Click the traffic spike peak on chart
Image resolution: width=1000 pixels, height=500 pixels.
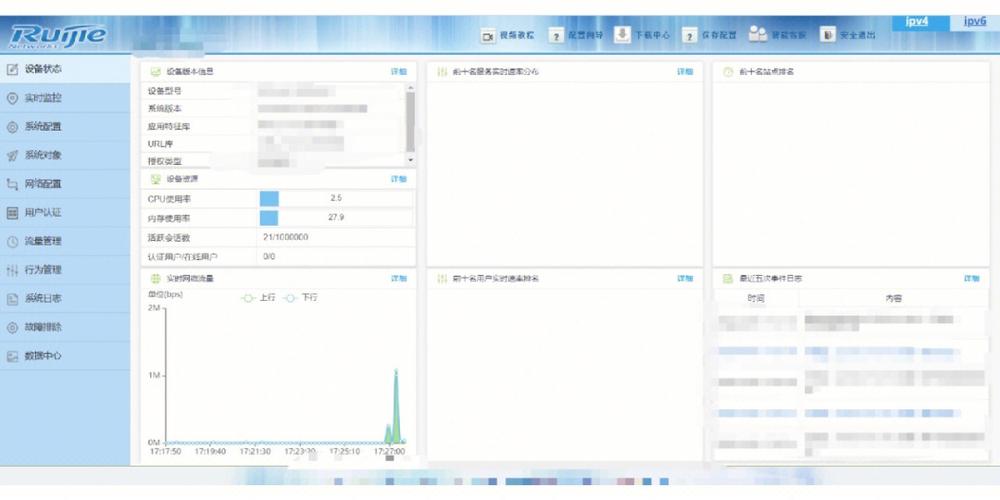(396, 371)
